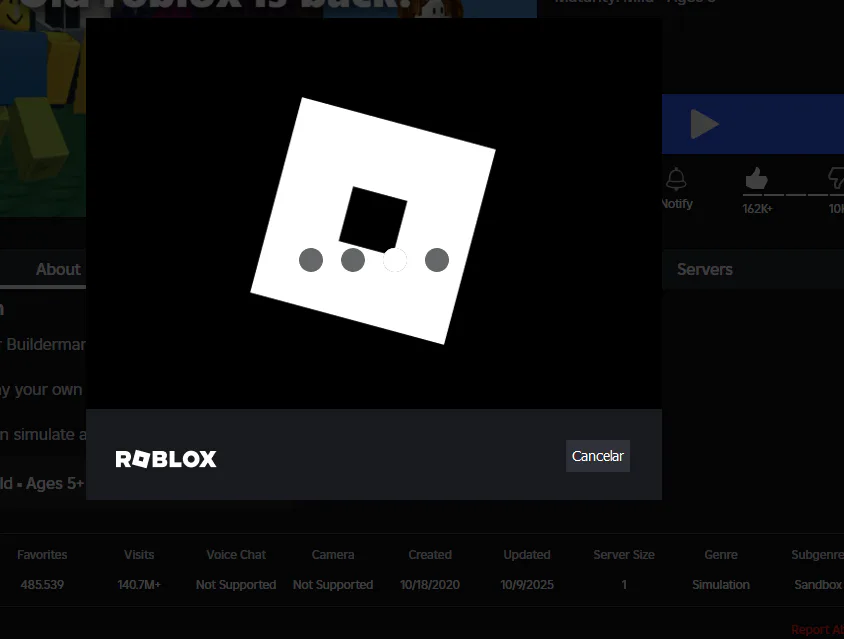Viewport: 844px width, 639px height.
Task: Click the Ages 5+ maturity text
Action: tap(54, 483)
